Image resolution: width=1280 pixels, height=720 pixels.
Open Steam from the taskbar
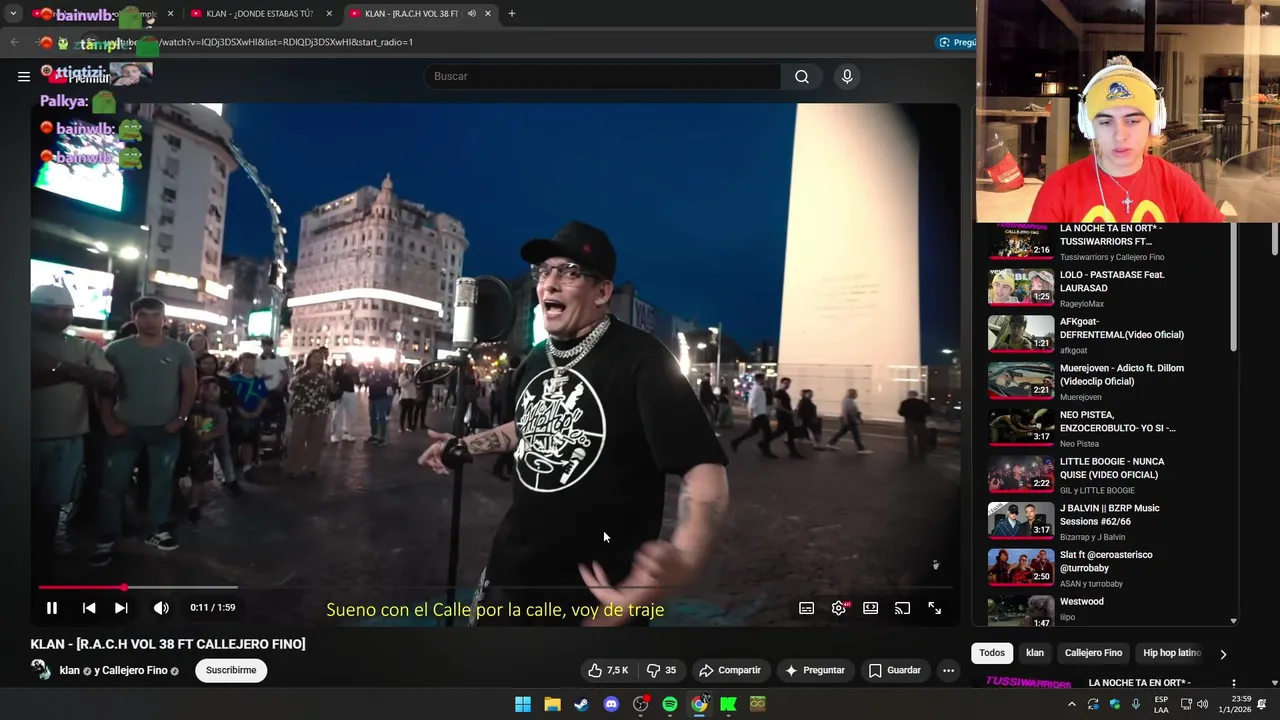(581, 704)
